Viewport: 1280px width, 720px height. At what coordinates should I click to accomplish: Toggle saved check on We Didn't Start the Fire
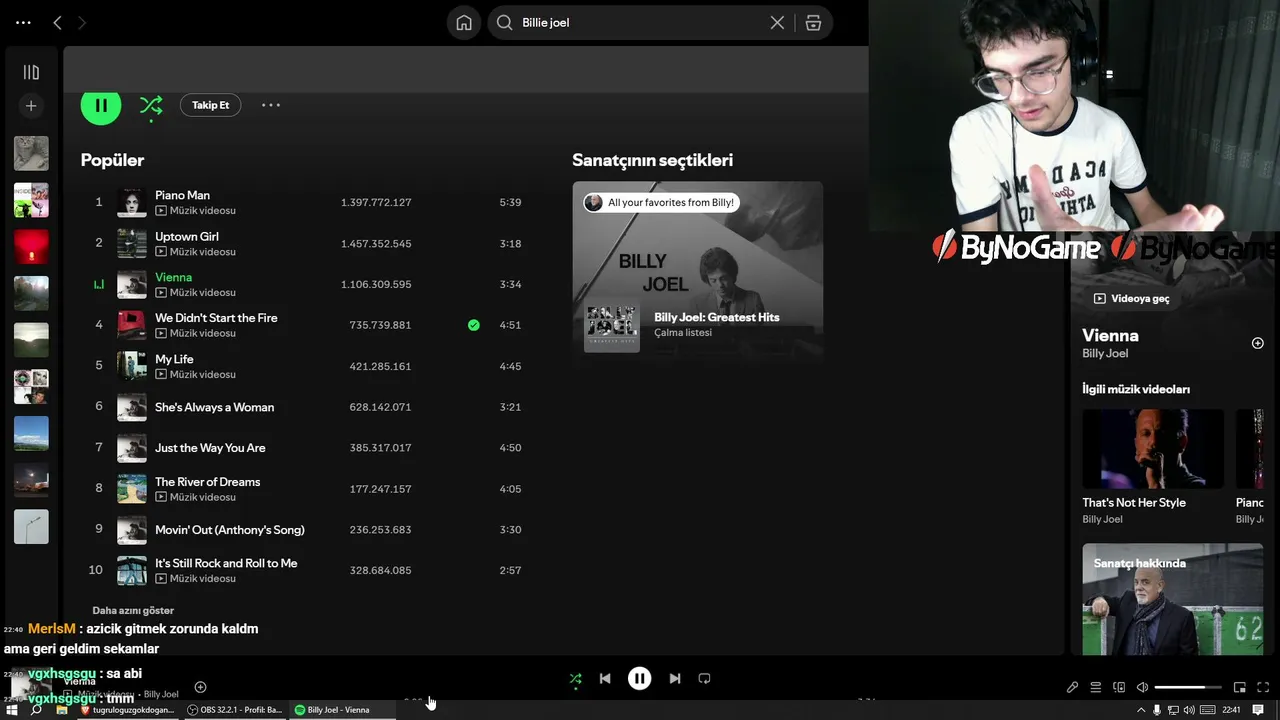474,325
